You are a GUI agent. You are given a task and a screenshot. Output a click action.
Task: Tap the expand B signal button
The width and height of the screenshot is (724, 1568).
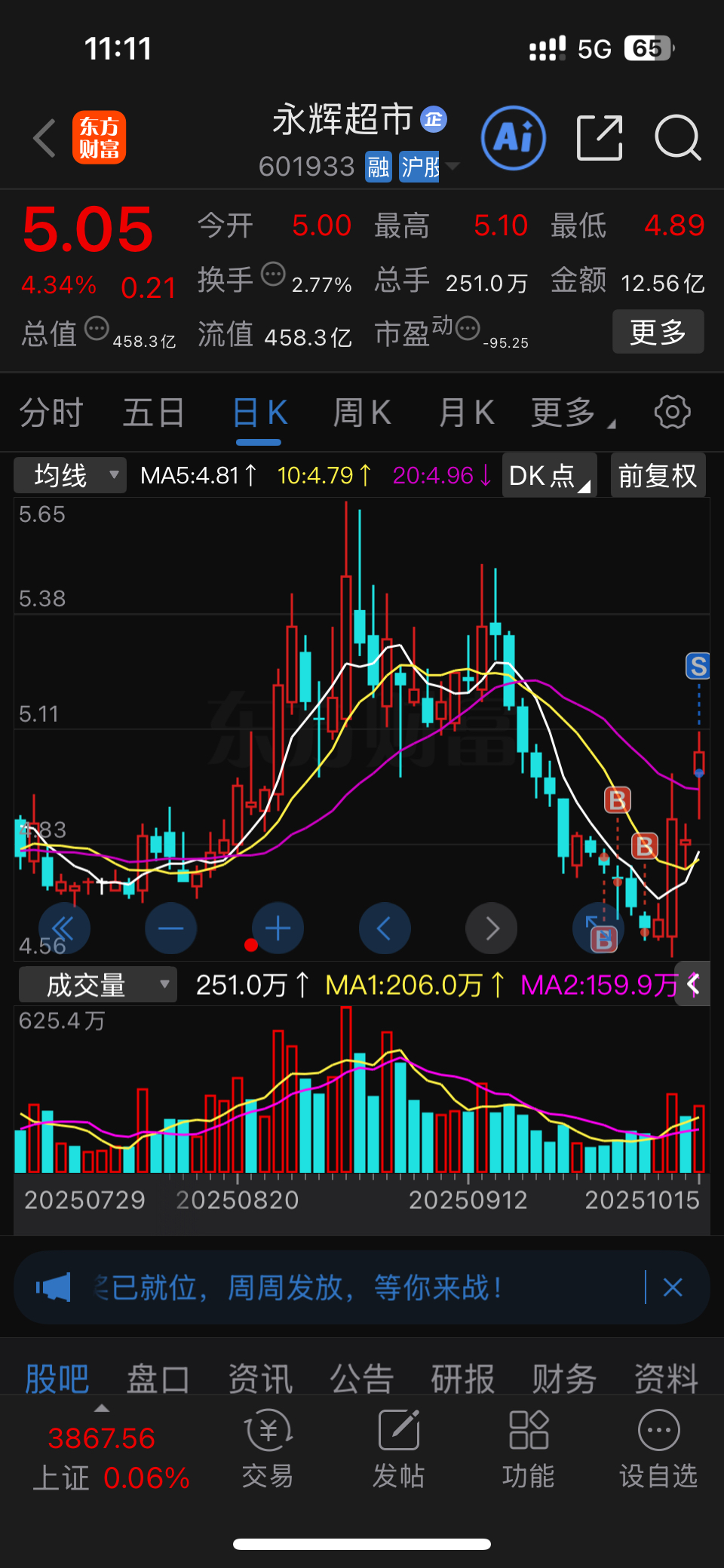tap(599, 928)
